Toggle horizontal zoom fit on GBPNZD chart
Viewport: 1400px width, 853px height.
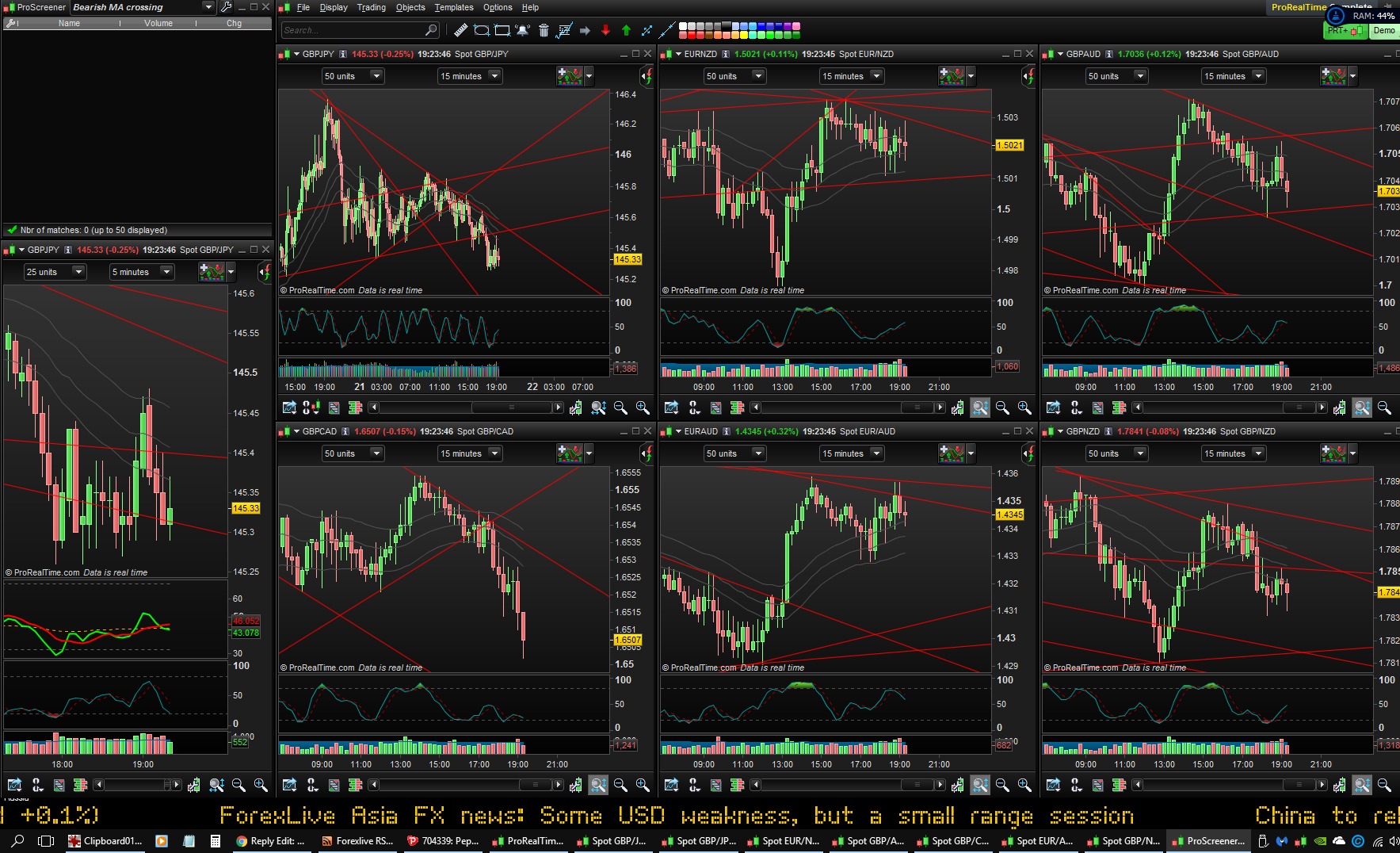click(1362, 785)
